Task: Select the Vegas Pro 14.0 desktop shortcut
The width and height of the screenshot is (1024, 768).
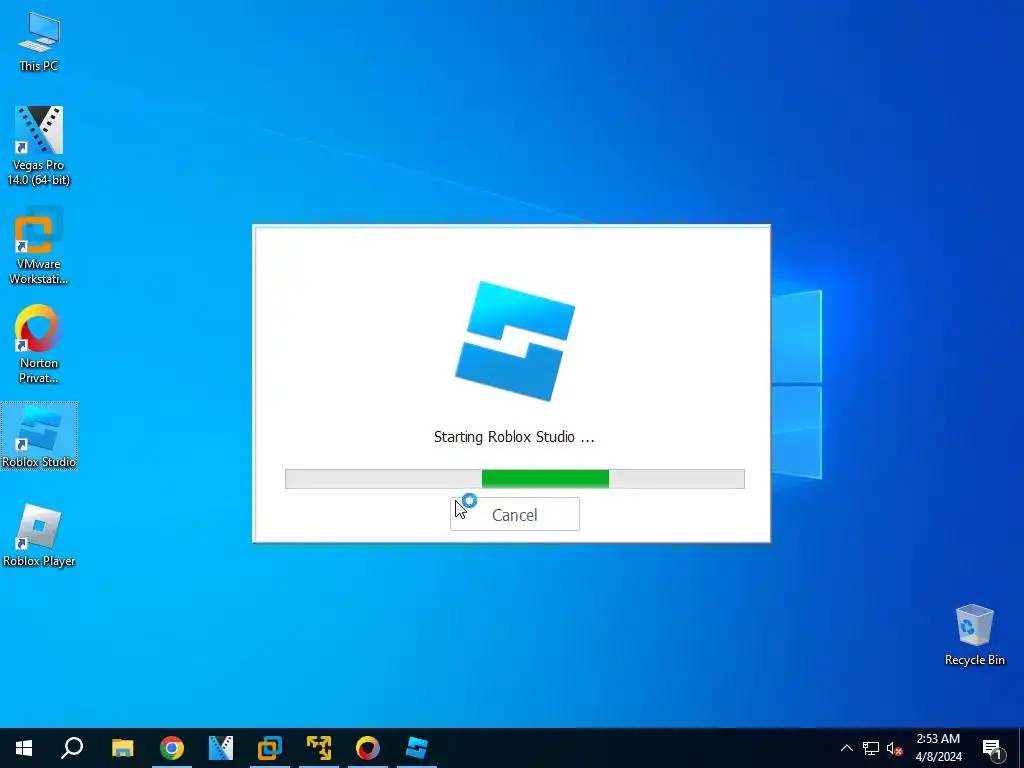Action: (39, 146)
